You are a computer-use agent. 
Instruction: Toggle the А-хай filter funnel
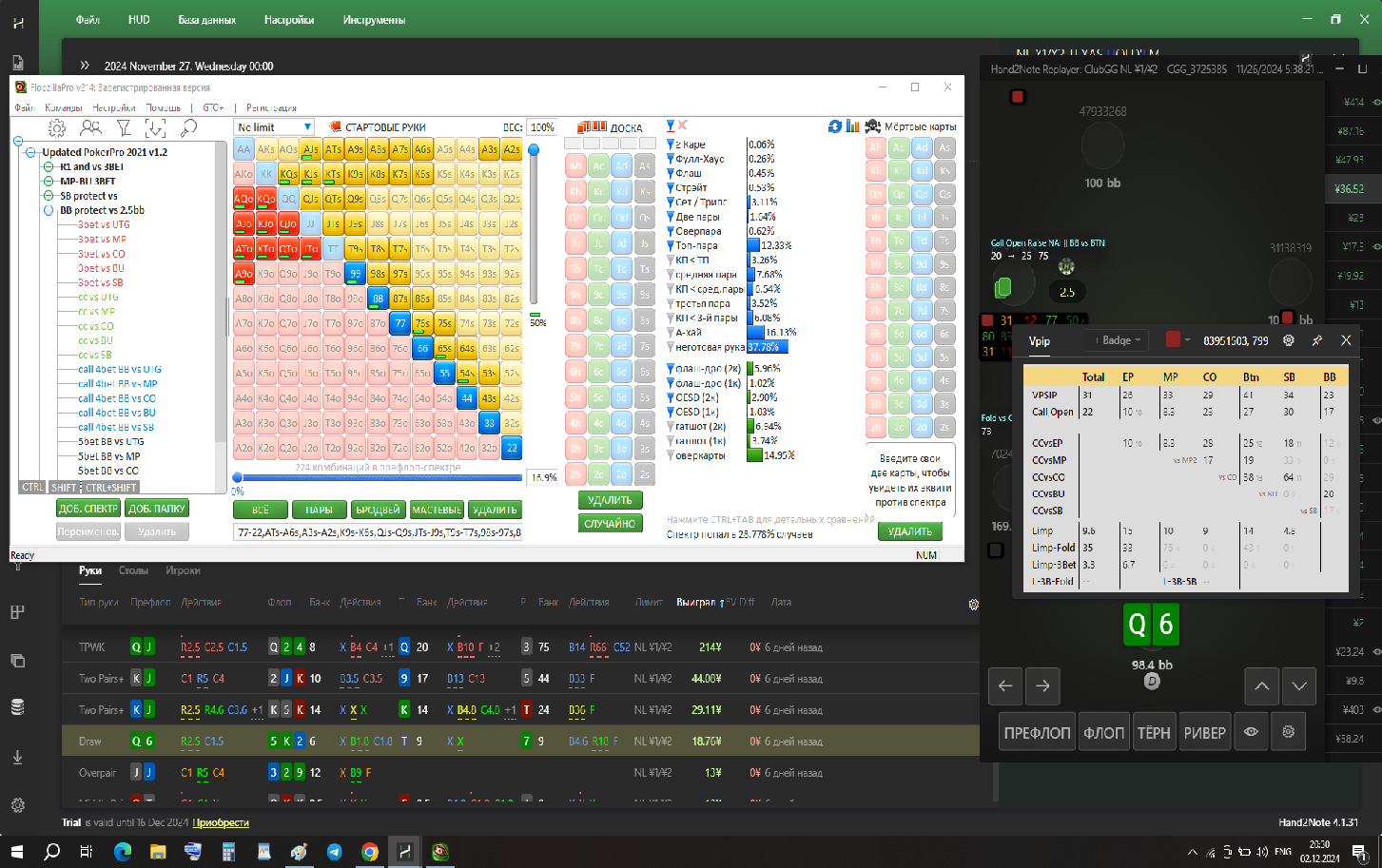(671, 333)
